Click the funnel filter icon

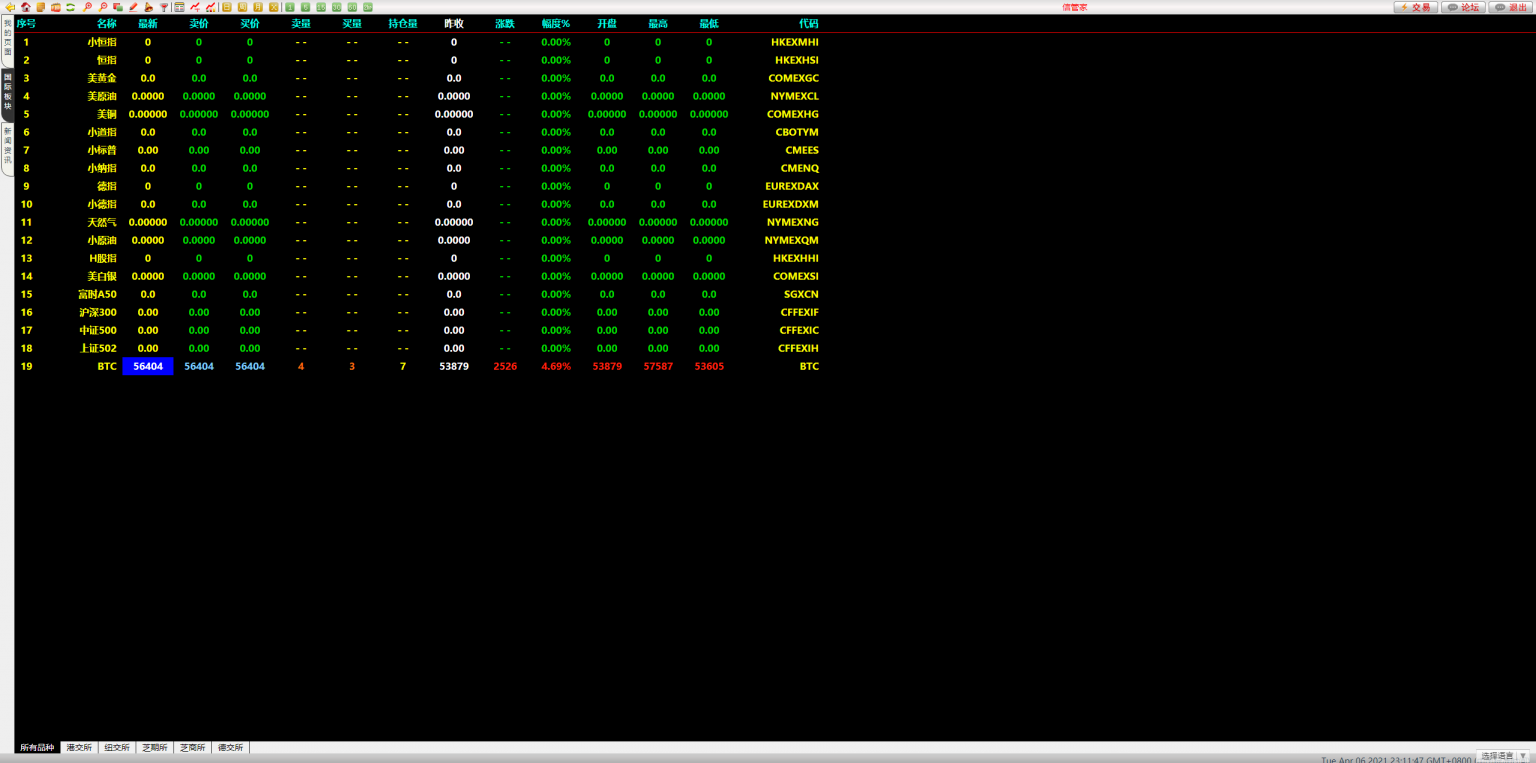pos(164,7)
